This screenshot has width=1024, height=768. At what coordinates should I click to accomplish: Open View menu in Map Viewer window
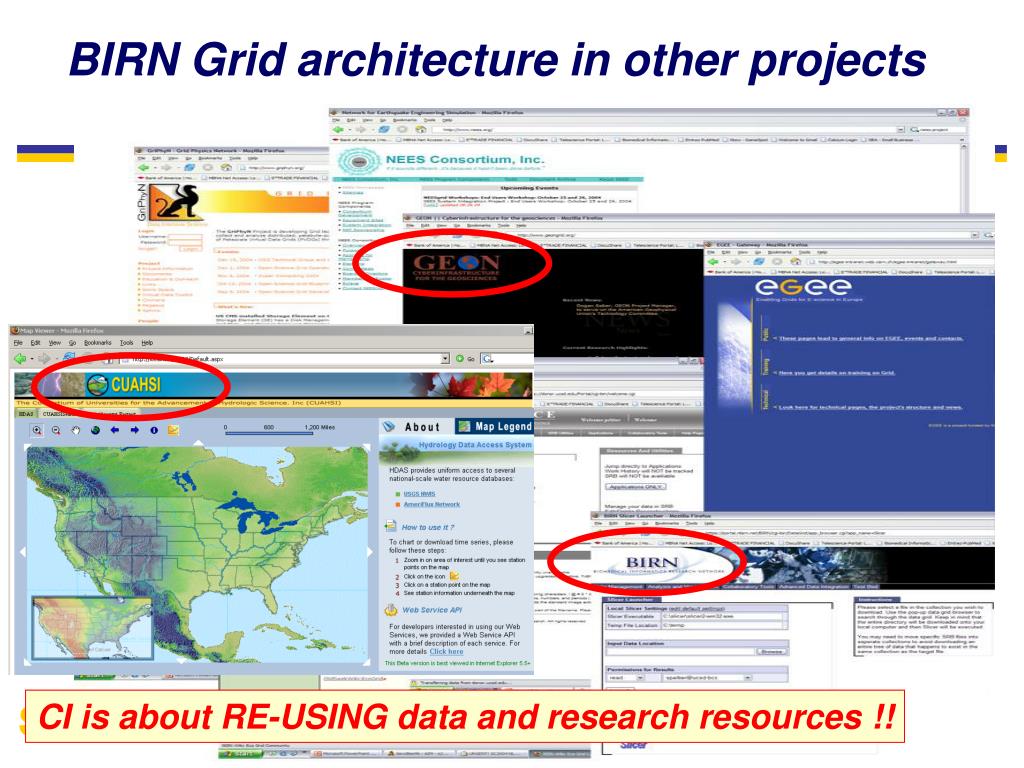(x=55, y=343)
